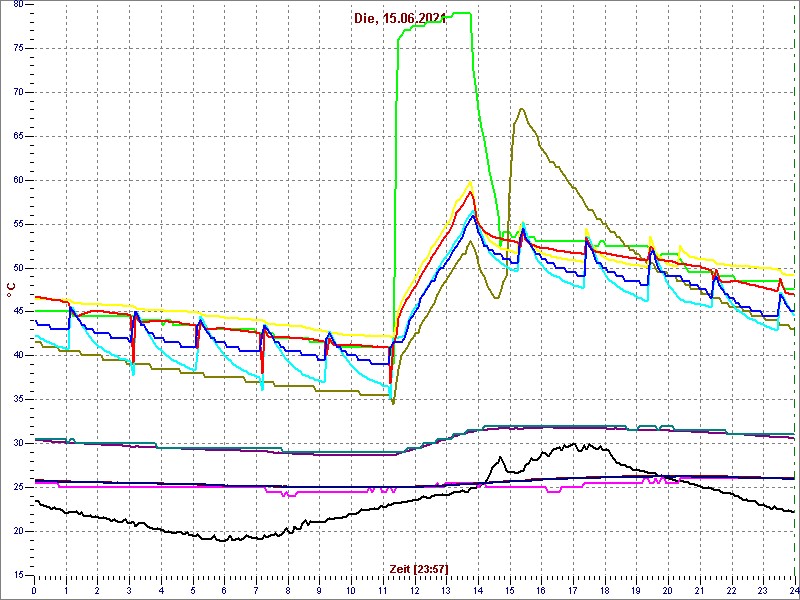Image resolution: width=800 pixels, height=600 pixels.
Task: Click hour 10 on the time axis
Action: [x=351, y=591]
